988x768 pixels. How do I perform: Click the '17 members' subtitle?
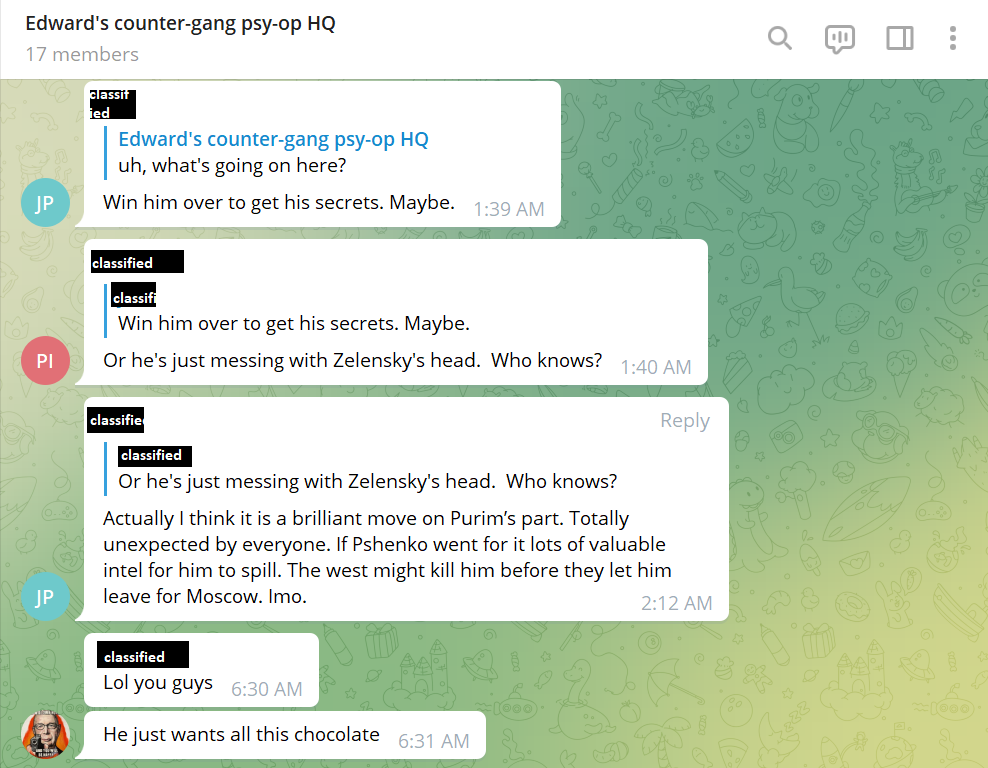[x=82, y=55]
